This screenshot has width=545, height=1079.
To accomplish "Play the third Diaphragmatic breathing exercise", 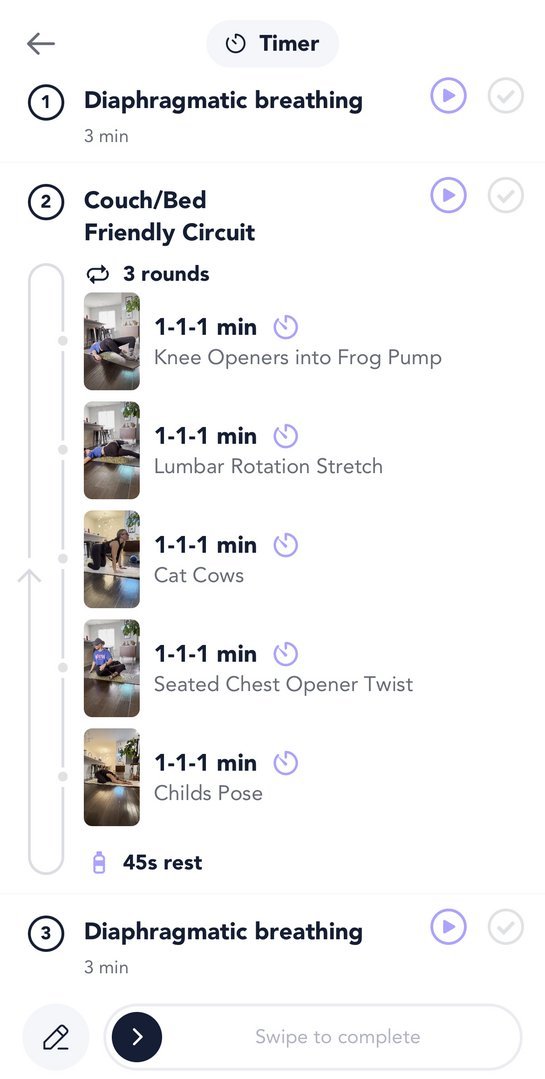I will click(x=449, y=927).
